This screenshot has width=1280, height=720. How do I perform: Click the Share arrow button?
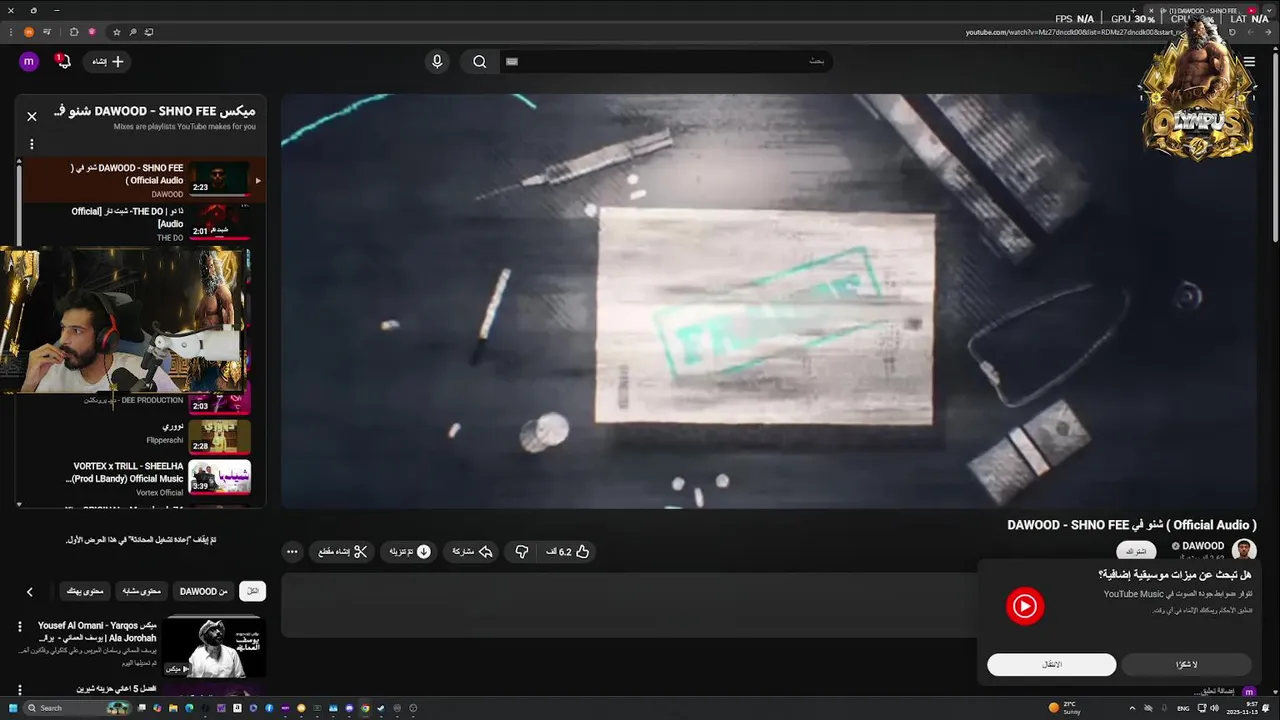[472, 551]
